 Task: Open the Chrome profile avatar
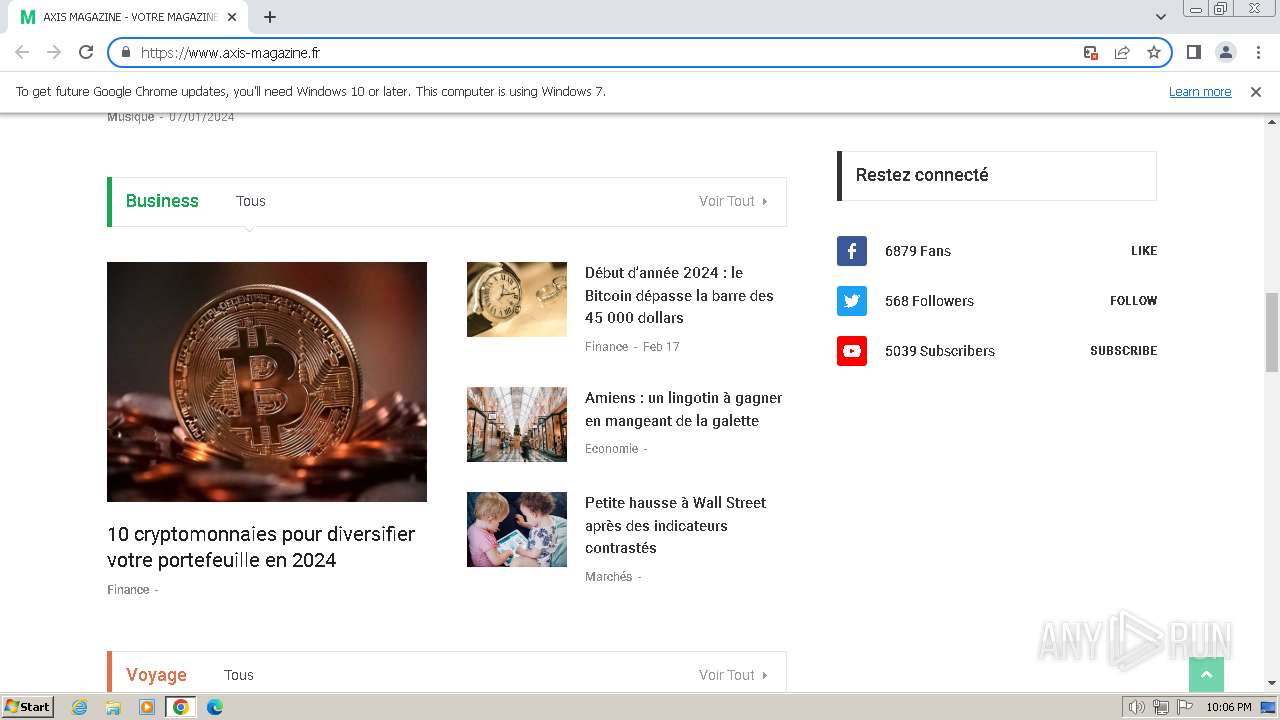click(1225, 52)
